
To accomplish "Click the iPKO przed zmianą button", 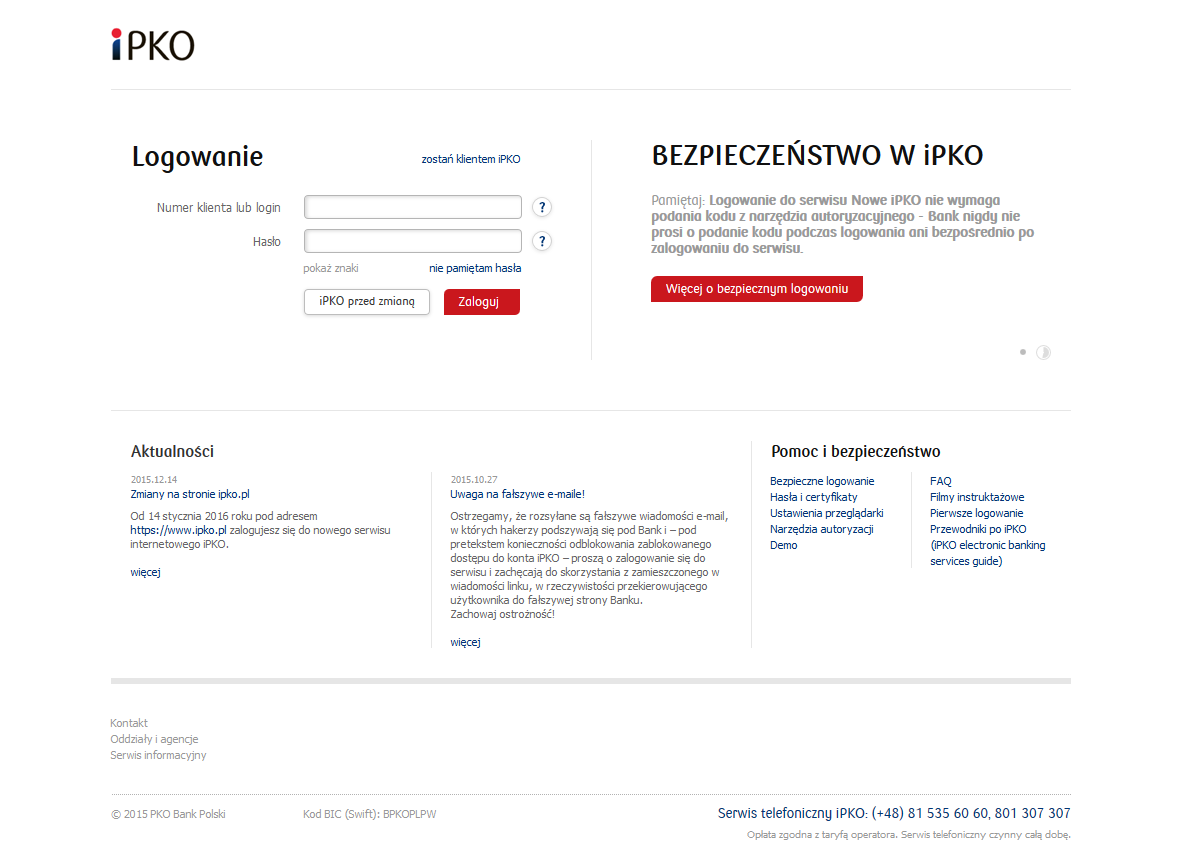I will tap(367, 302).
